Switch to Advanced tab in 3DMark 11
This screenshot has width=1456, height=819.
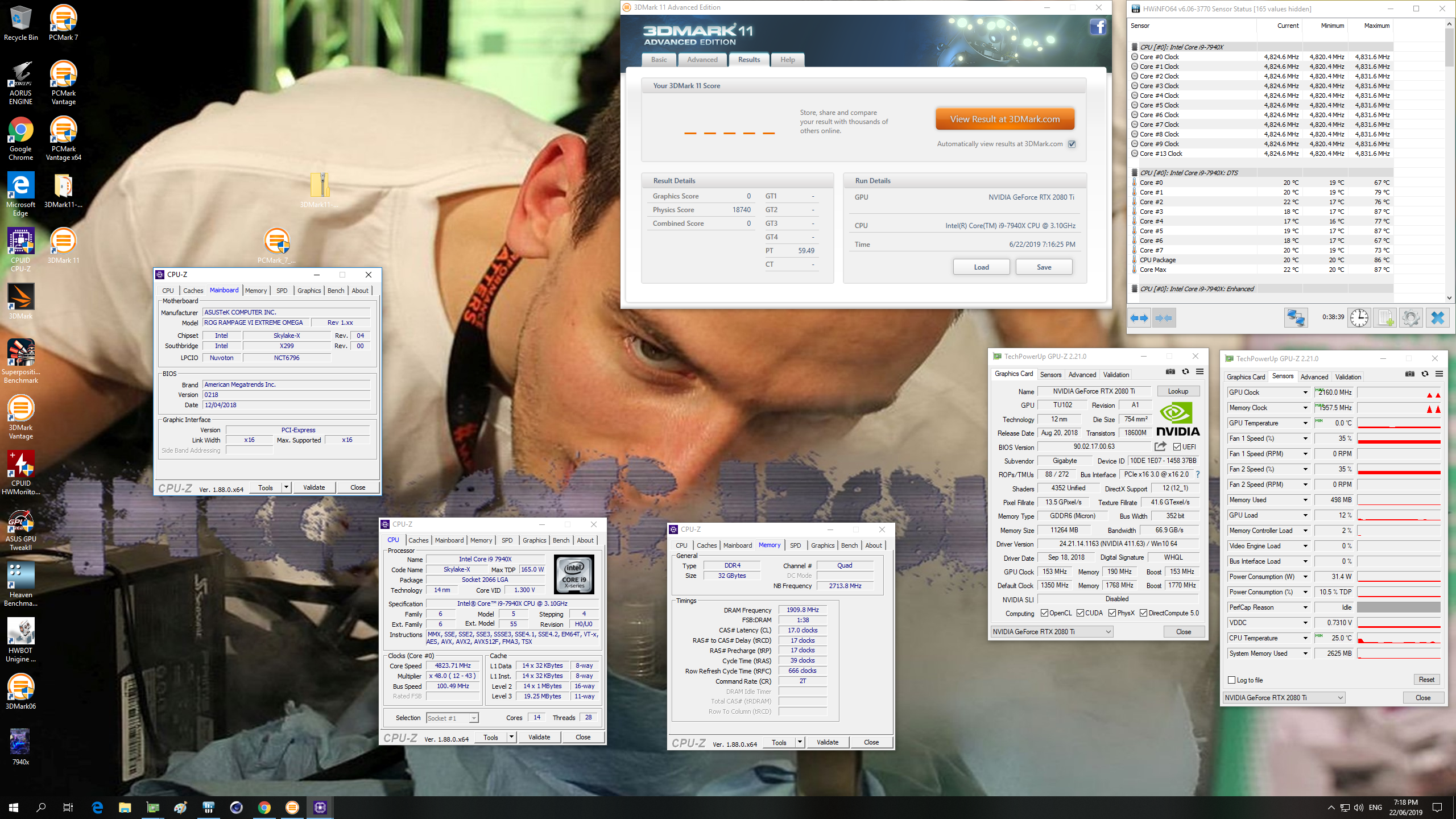(x=702, y=60)
